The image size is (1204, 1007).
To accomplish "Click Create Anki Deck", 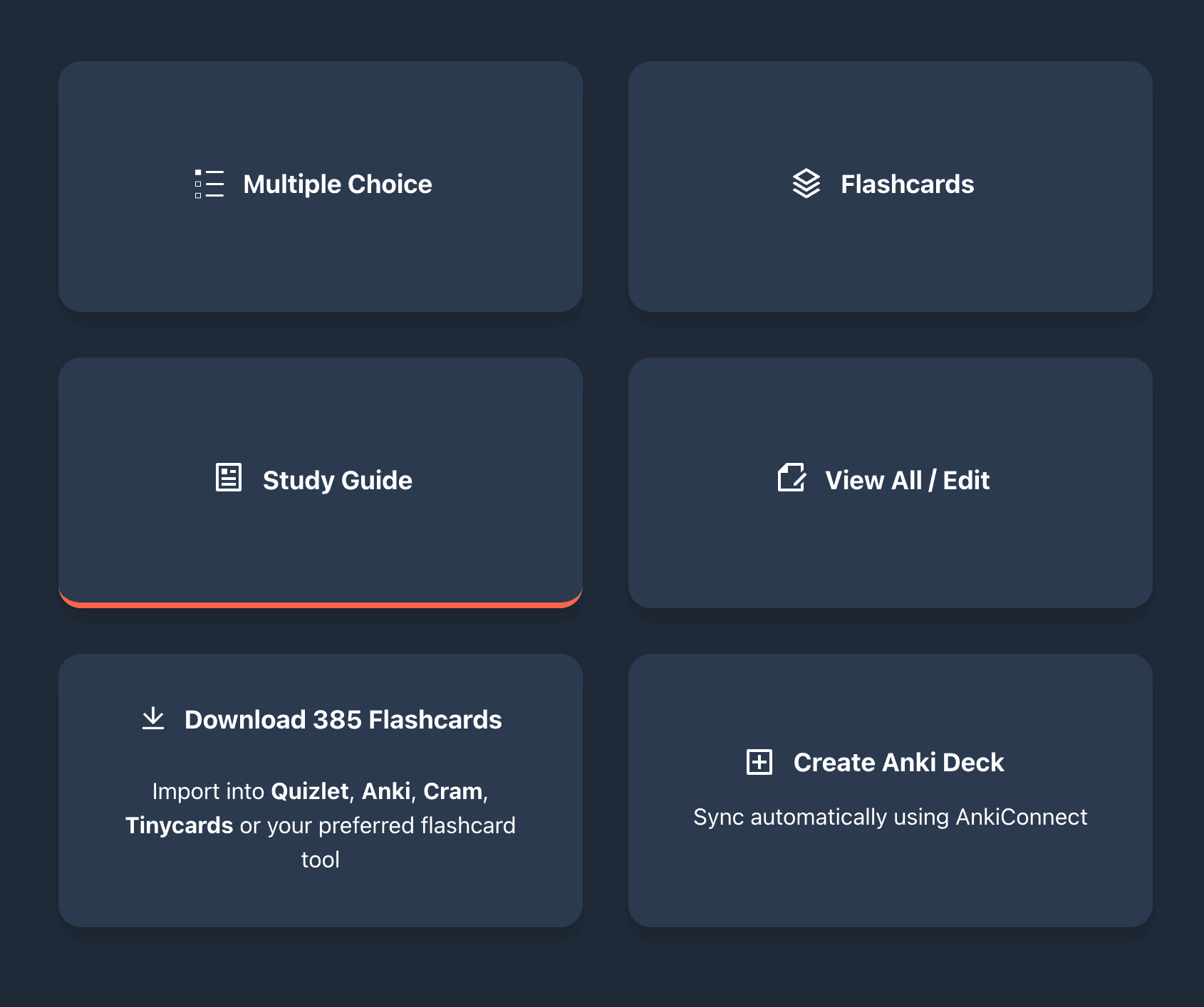I will pyautogui.click(x=898, y=761).
